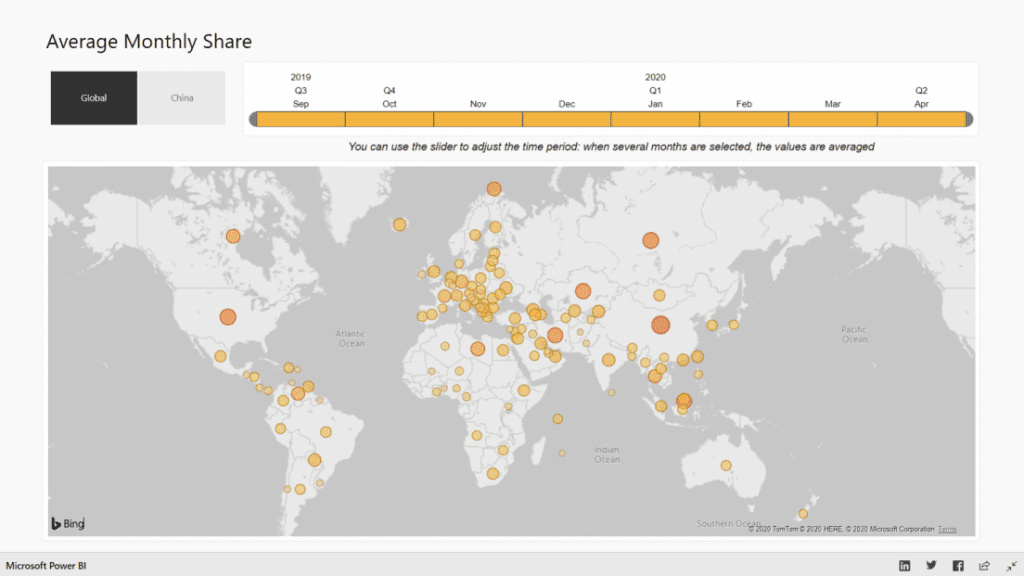Share report via Twitter icon
The image size is (1024, 576).
tap(931, 566)
